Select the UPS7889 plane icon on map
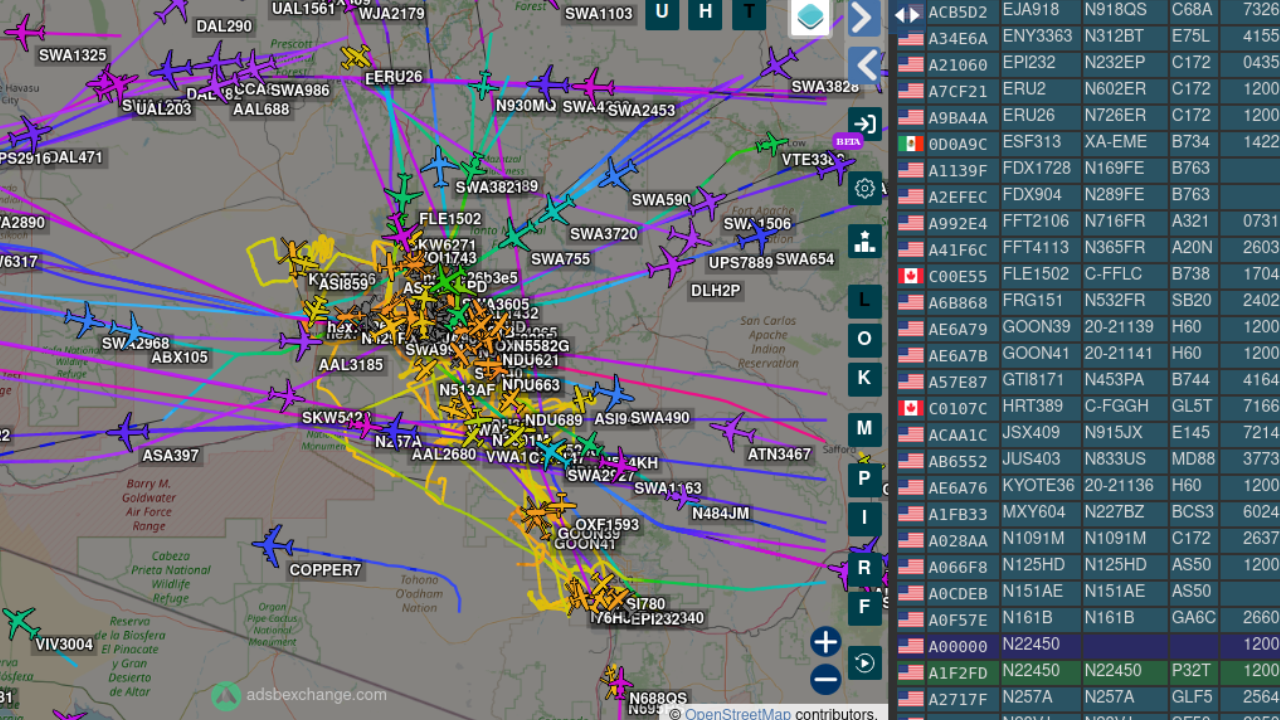Viewport: 1280px width, 720px height. (x=689, y=238)
